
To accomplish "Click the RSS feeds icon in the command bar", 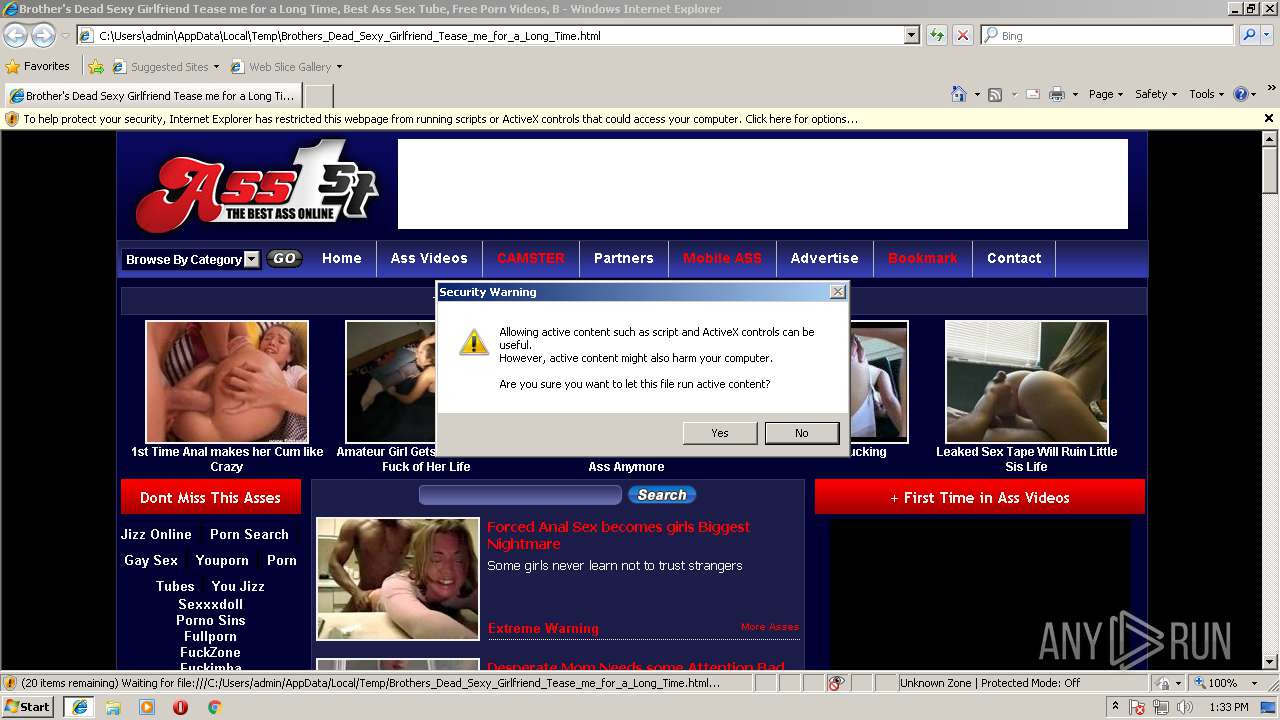I will [995, 94].
